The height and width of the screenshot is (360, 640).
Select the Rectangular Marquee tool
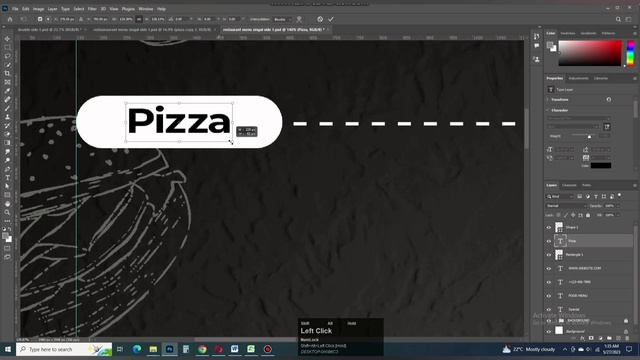[x=7, y=47]
